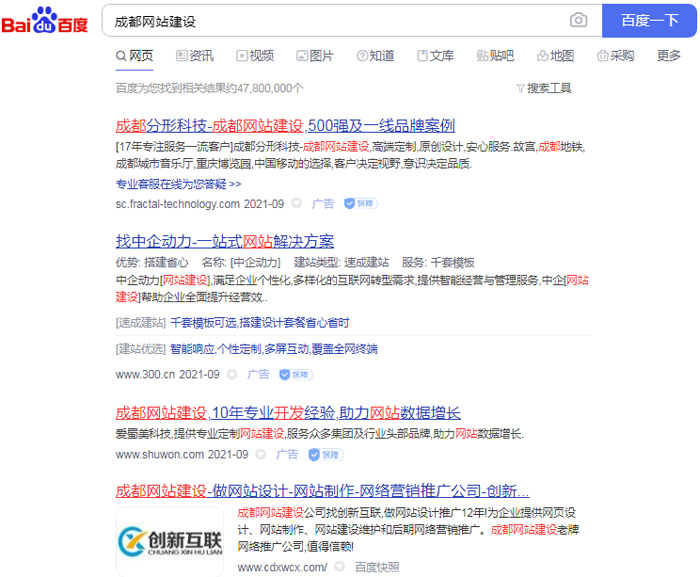Screen dimensions: 700x577
Task: Open result 成都分形科技-成都网站建设 title link
Action: coord(285,125)
